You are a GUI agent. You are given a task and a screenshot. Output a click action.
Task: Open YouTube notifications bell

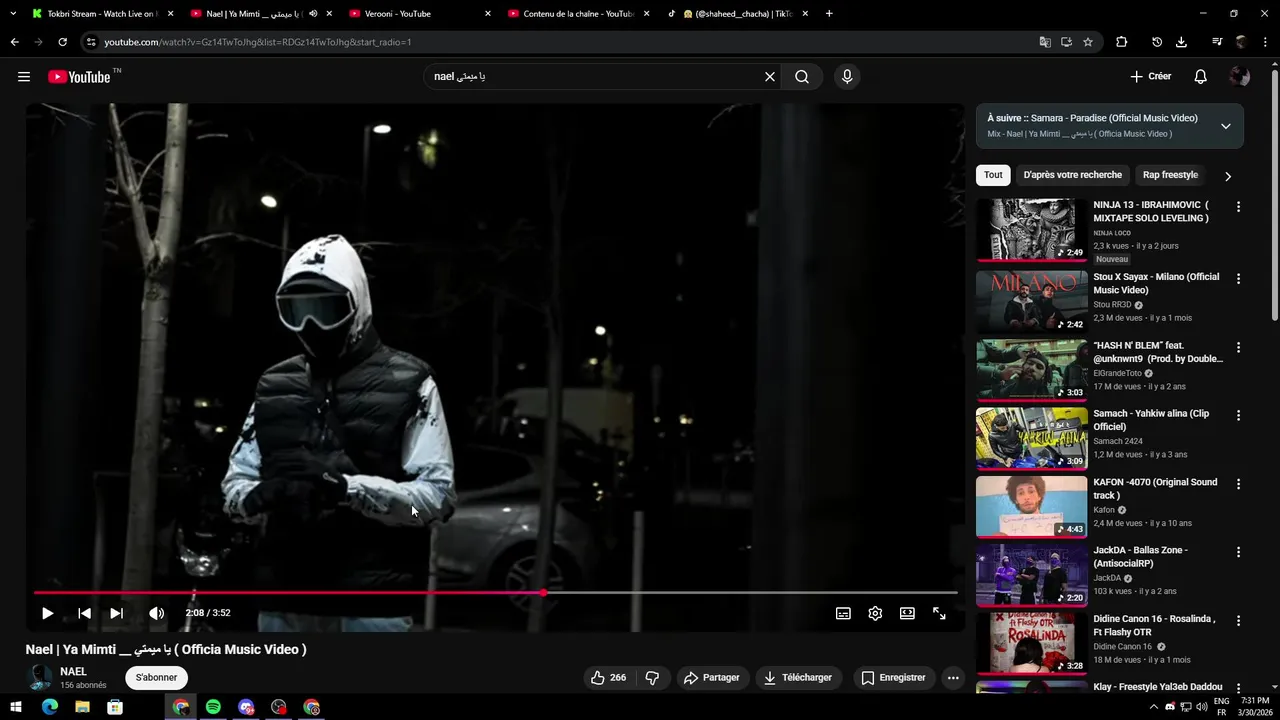[x=1201, y=77]
